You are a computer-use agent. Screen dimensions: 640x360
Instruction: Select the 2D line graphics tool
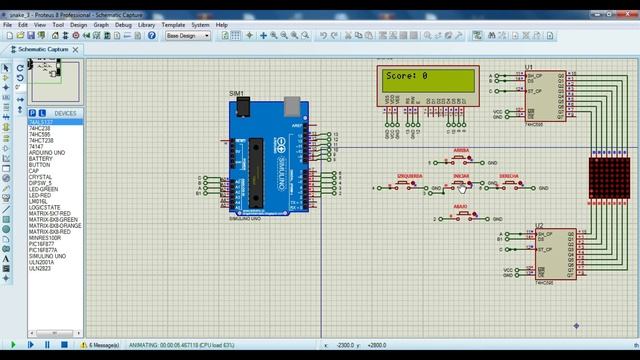tap(6, 209)
